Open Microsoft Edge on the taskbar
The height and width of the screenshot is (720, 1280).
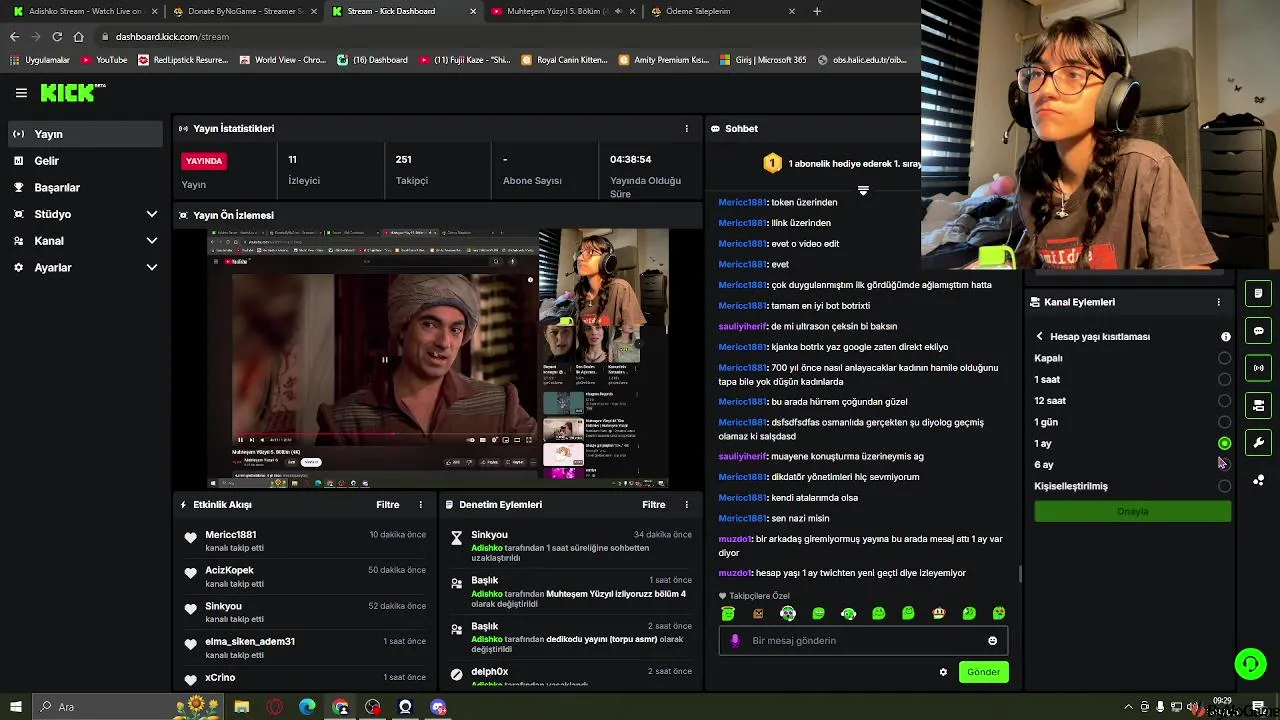307,707
